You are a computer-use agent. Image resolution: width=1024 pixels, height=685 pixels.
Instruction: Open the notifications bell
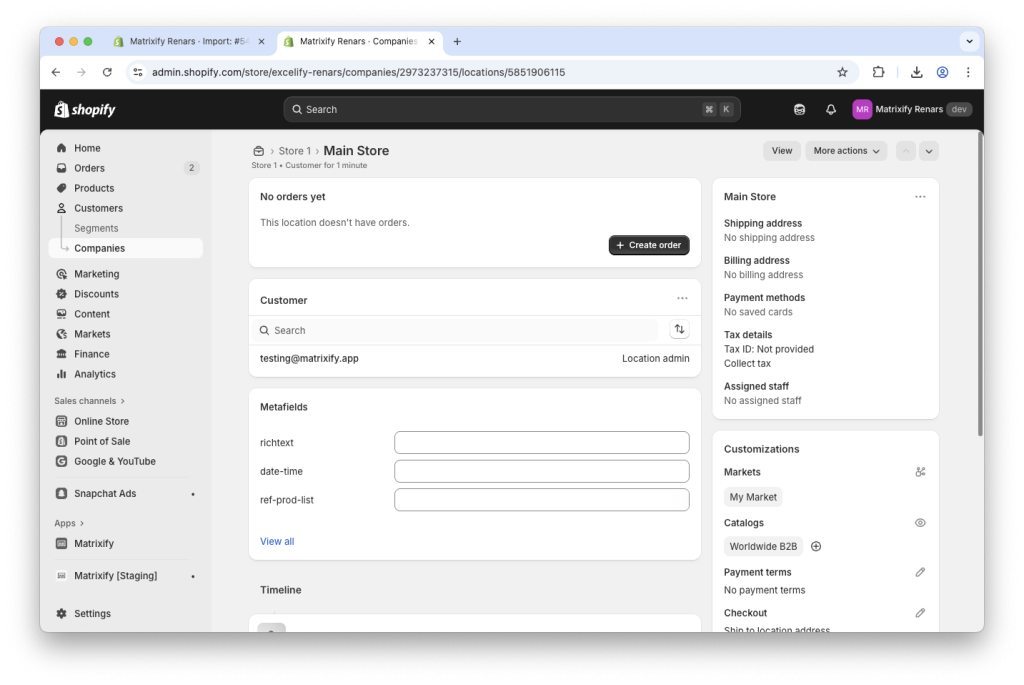[830, 109]
